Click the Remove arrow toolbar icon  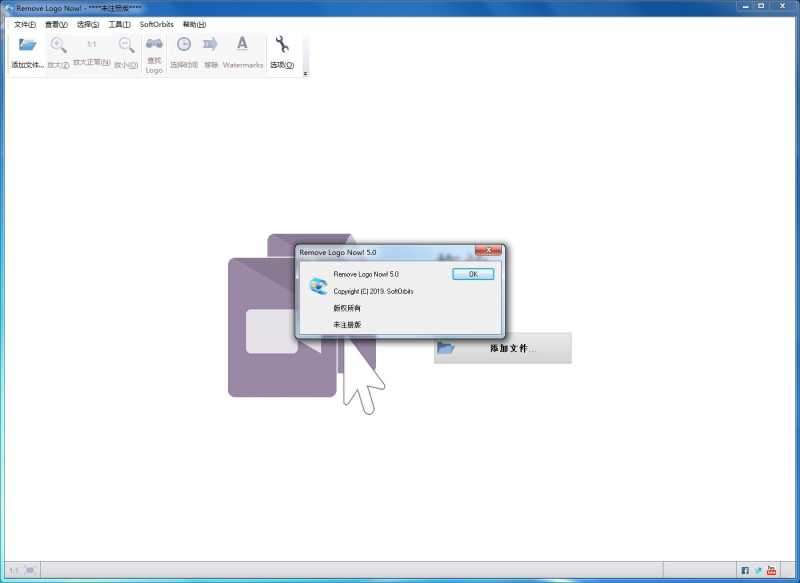click(x=211, y=46)
